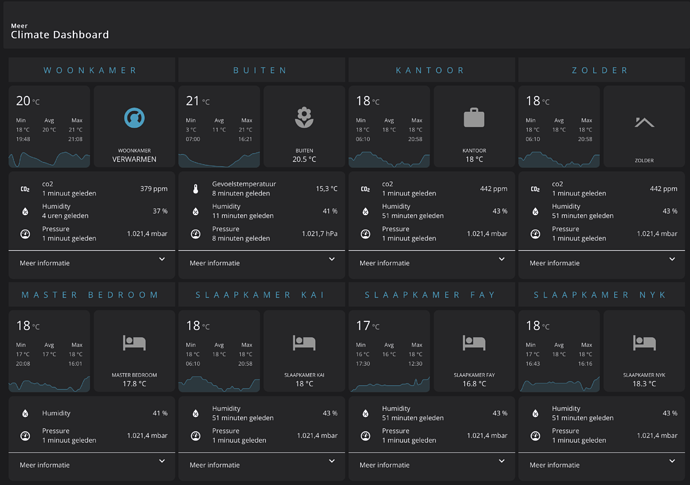690x485 pixels.
Task: Expand Meer informatie under Kantoor
Action: (432, 263)
